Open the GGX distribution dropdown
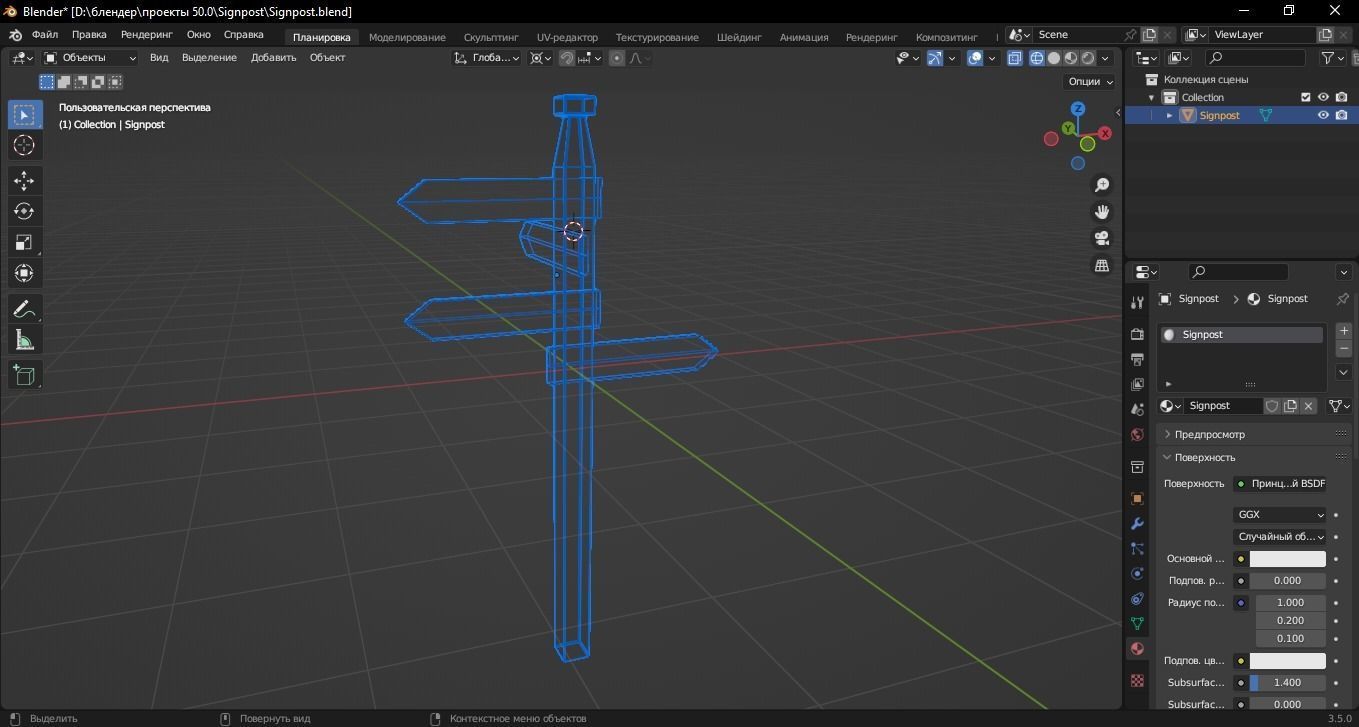1359x727 pixels. [1280, 515]
